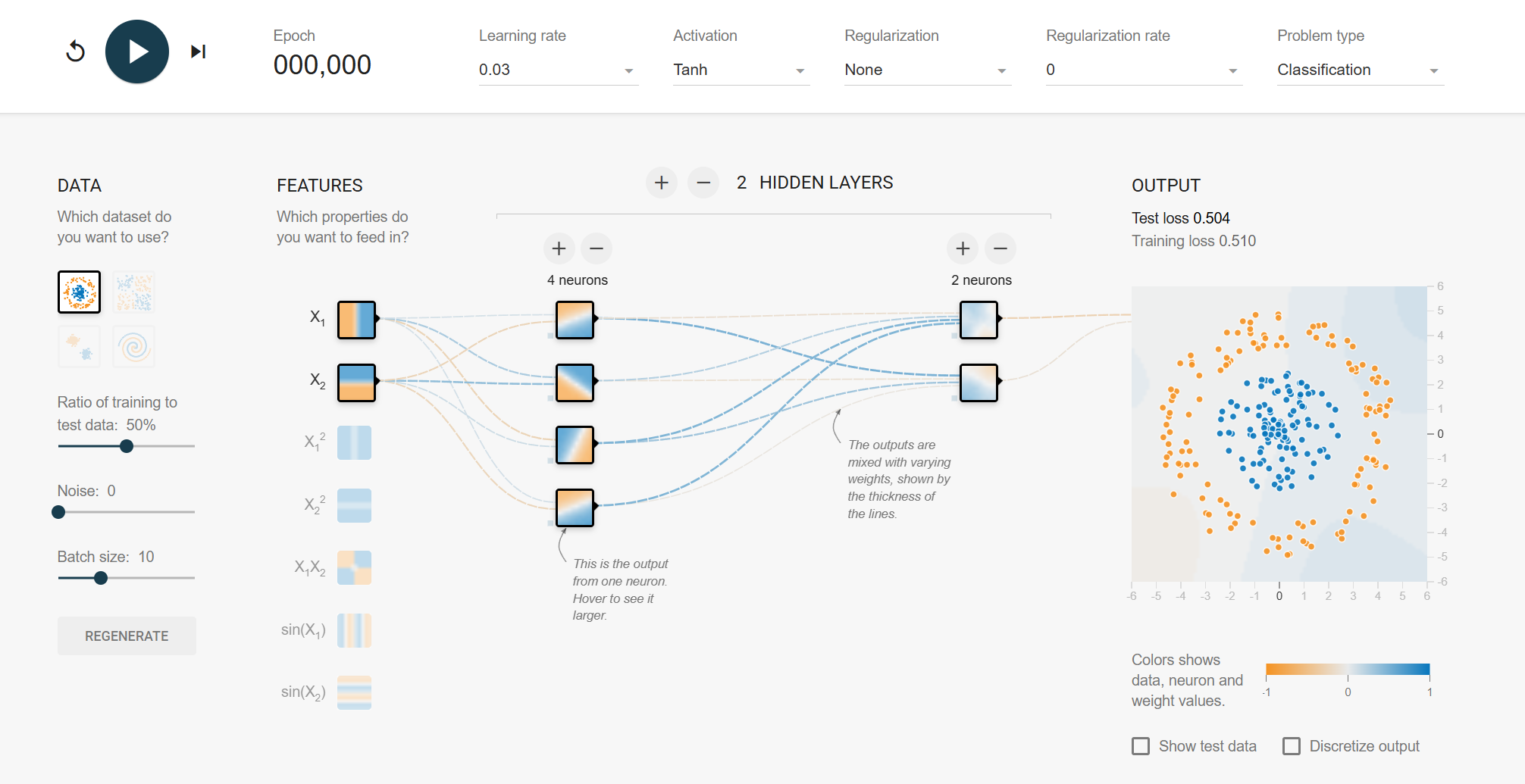The image size is (1525, 784).
Task: Enable the X1 squared feature
Action: (x=354, y=443)
